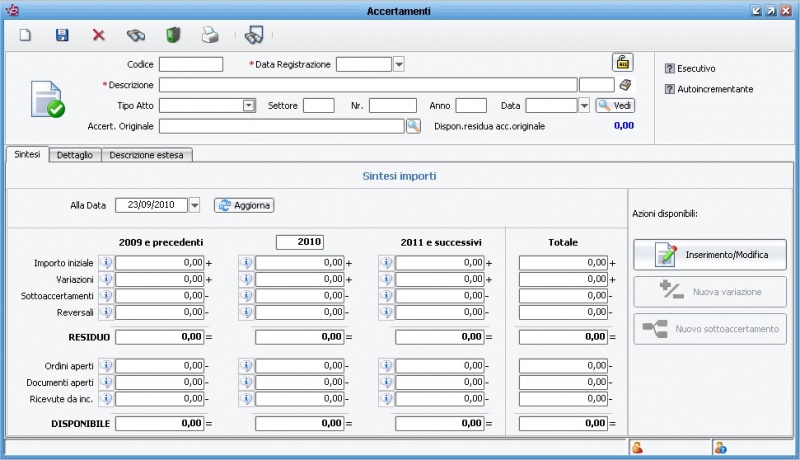The height and width of the screenshot is (460, 800).
Task: Click the printer icon in toolbar
Action: [210, 35]
